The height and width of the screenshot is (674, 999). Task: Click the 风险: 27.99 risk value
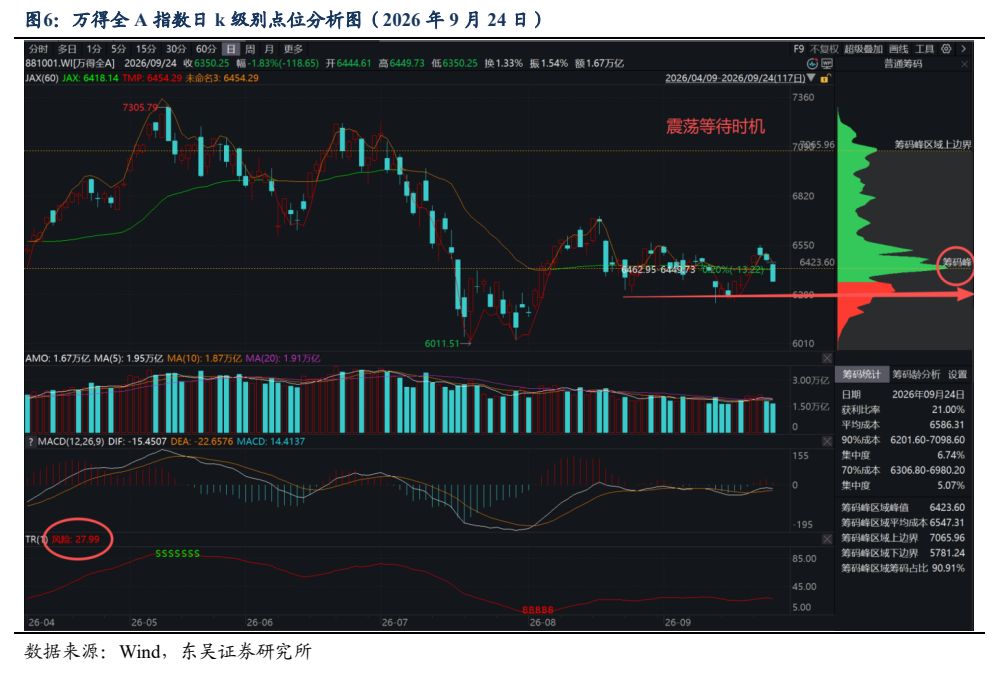pyautogui.click(x=76, y=540)
